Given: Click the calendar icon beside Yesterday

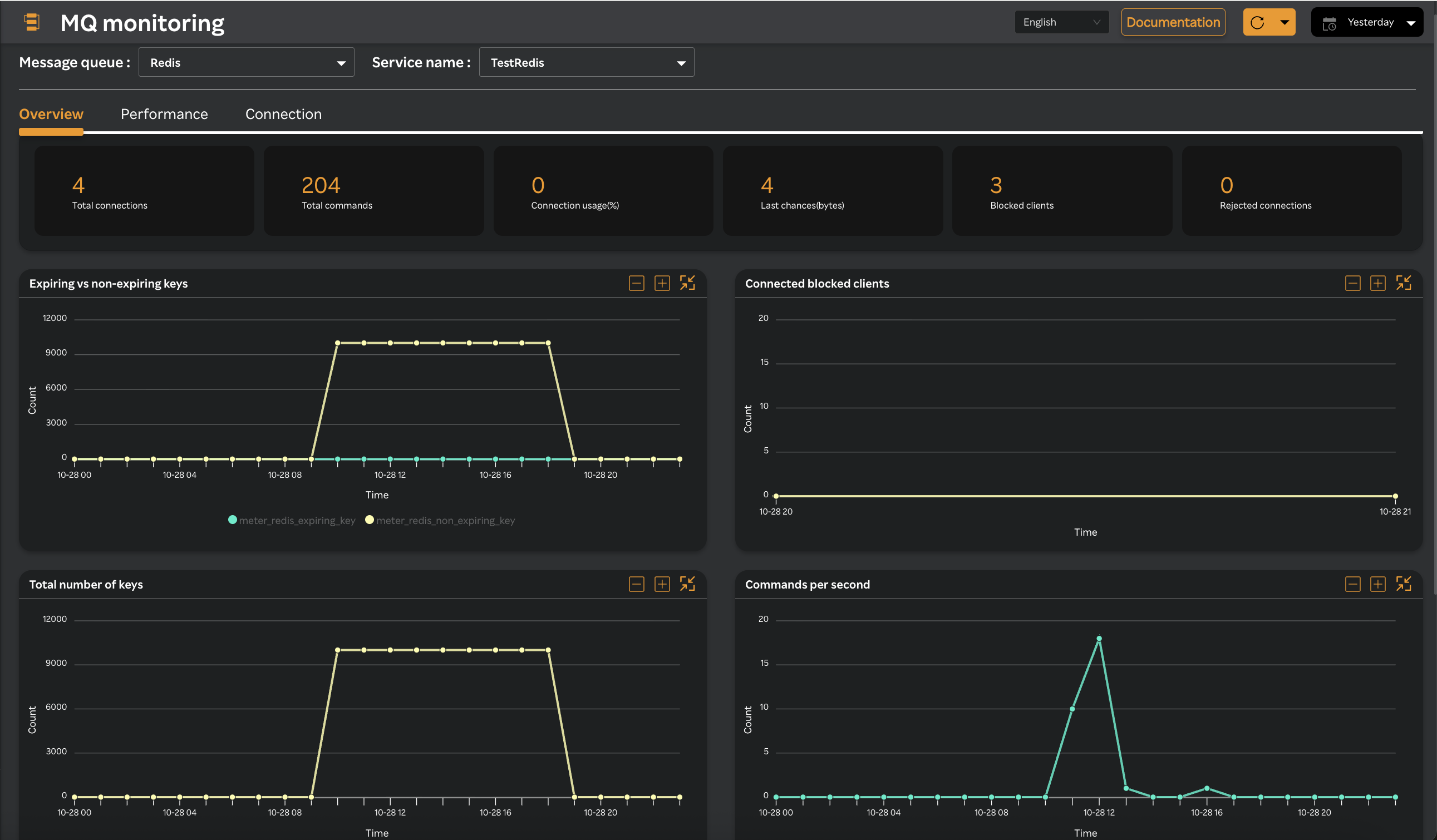Looking at the screenshot, I should 1330,22.
